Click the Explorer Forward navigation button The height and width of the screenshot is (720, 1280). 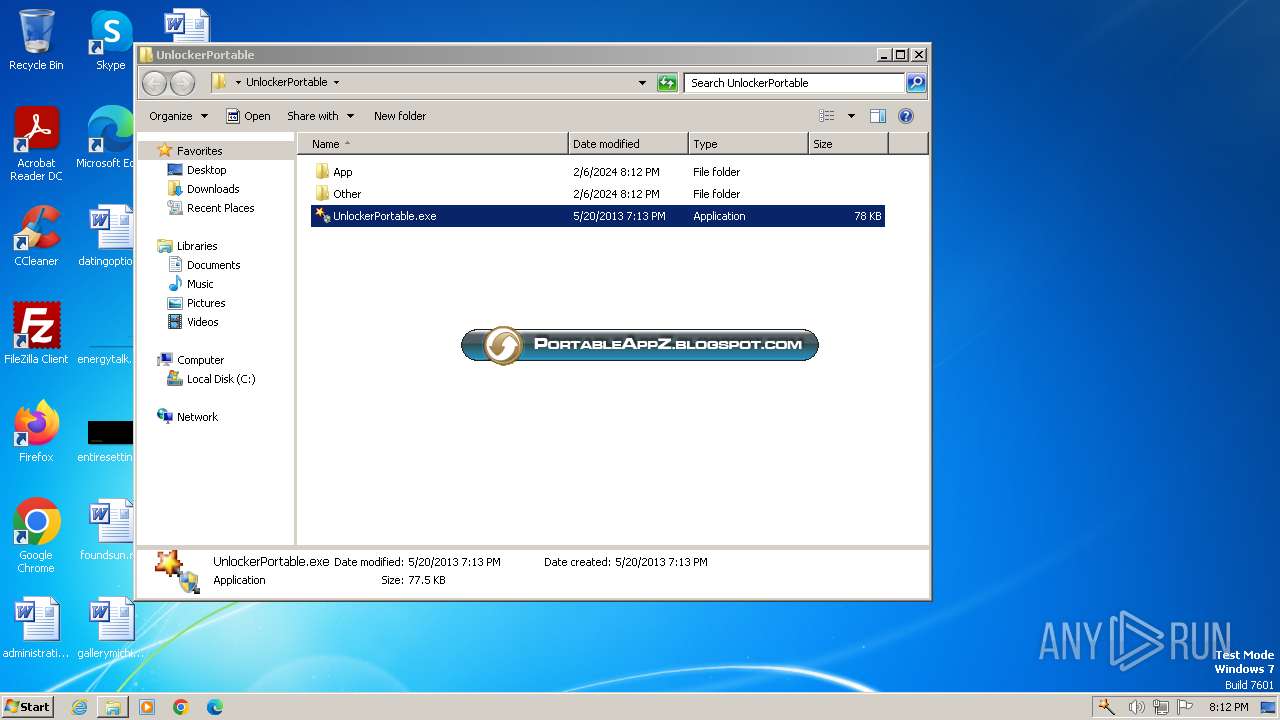click(x=182, y=83)
